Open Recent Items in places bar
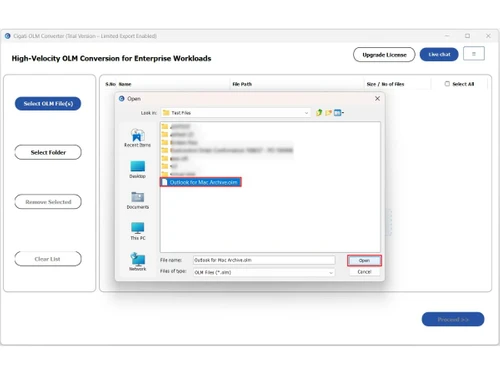 [137, 138]
